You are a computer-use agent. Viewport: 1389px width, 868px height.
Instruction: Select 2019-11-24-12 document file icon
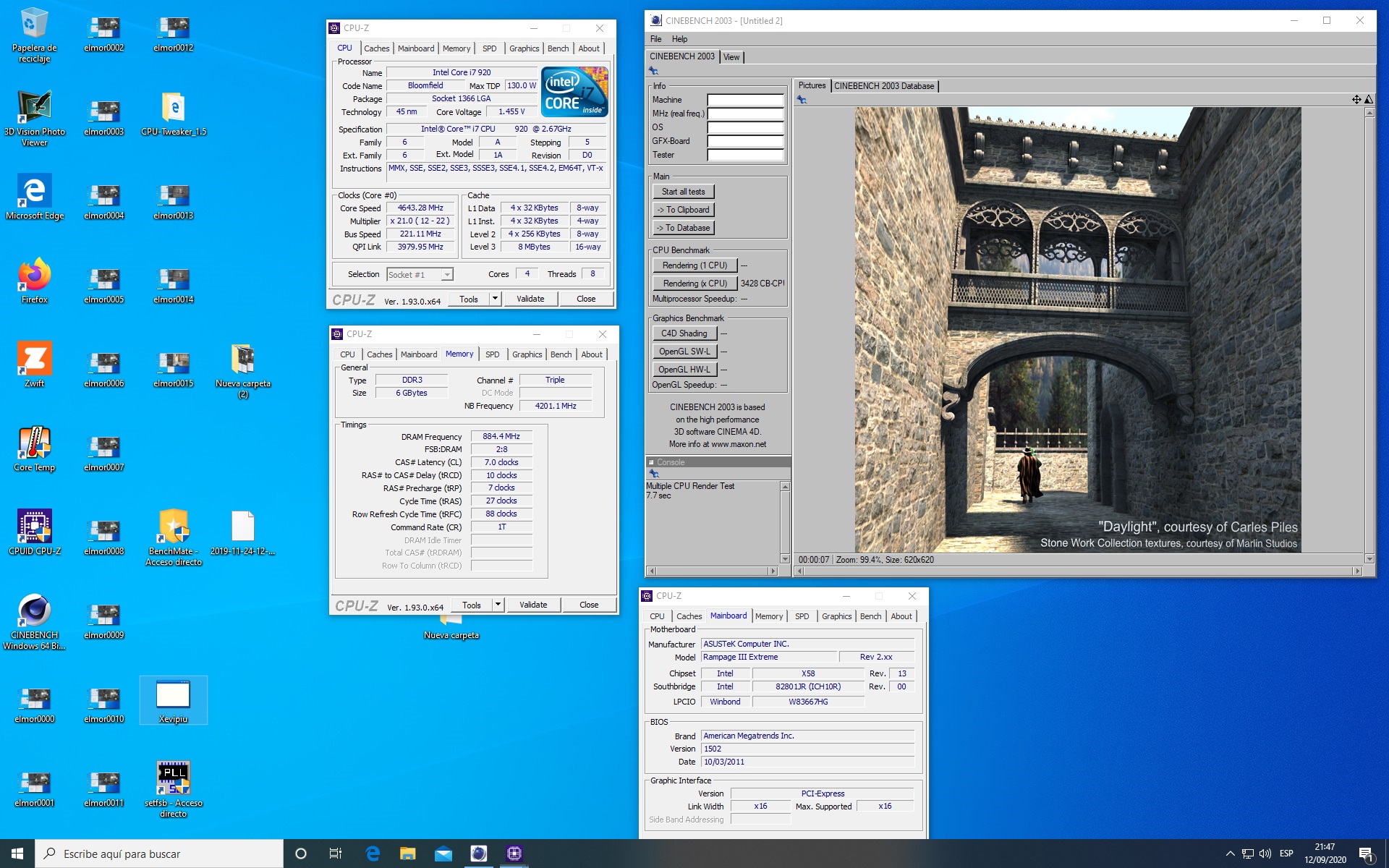pyautogui.click(x=243, y=532)
